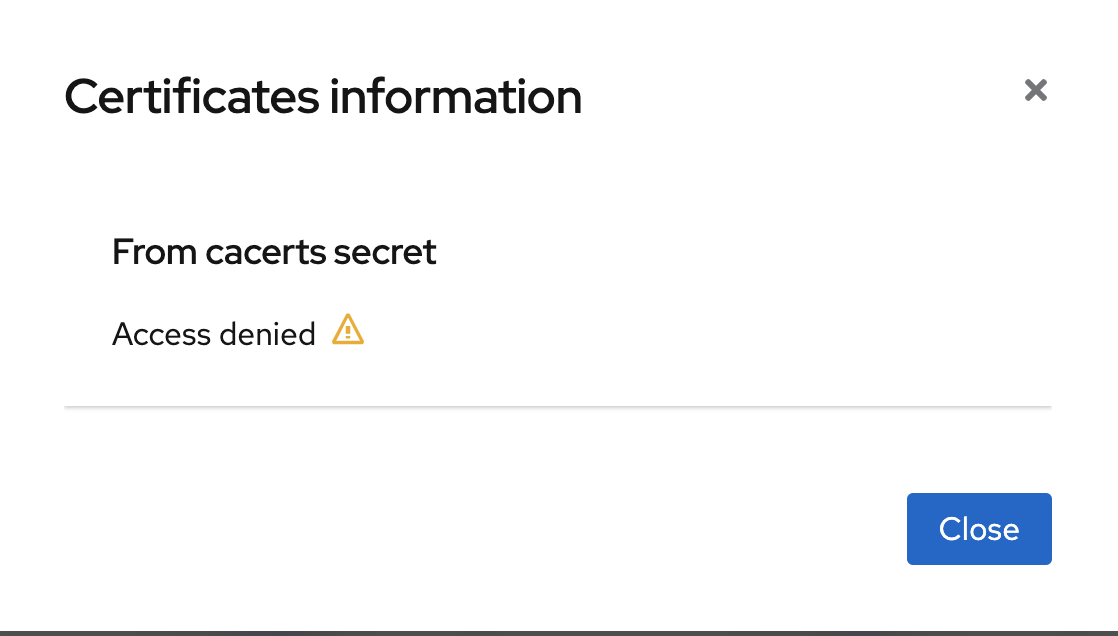1118x636 pixels.
Task: Click the warning triangle next to Access denied
Action: [347, 330]
